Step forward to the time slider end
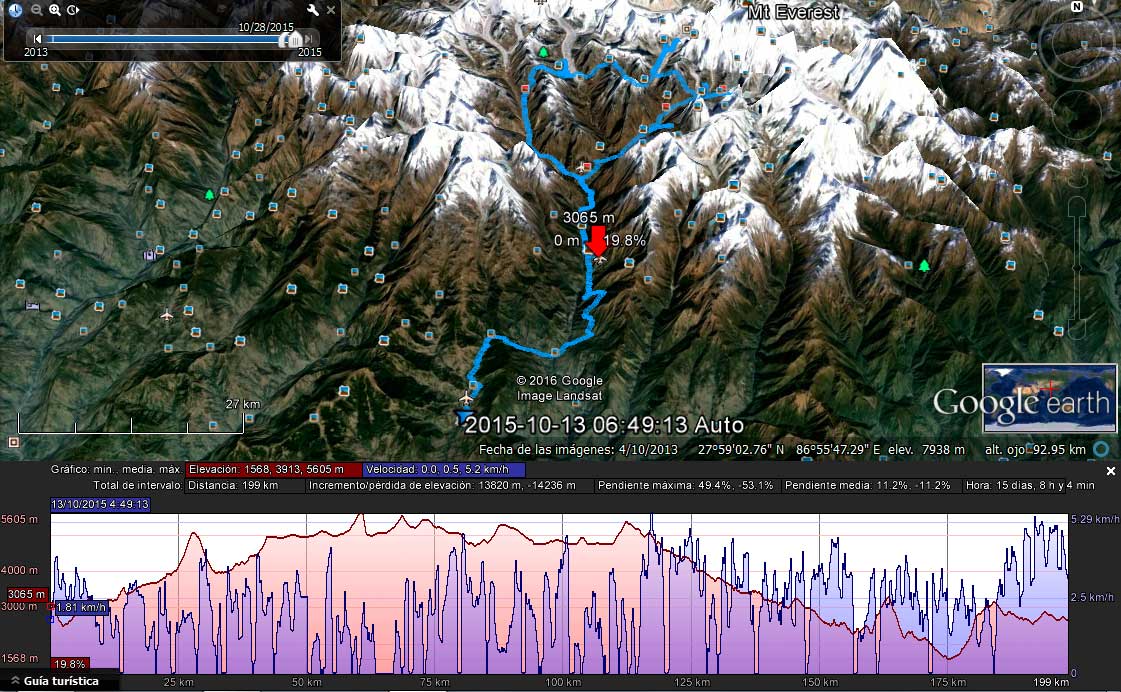The height and width of the screenshot is (692, 1121). (x=309, y=39)
